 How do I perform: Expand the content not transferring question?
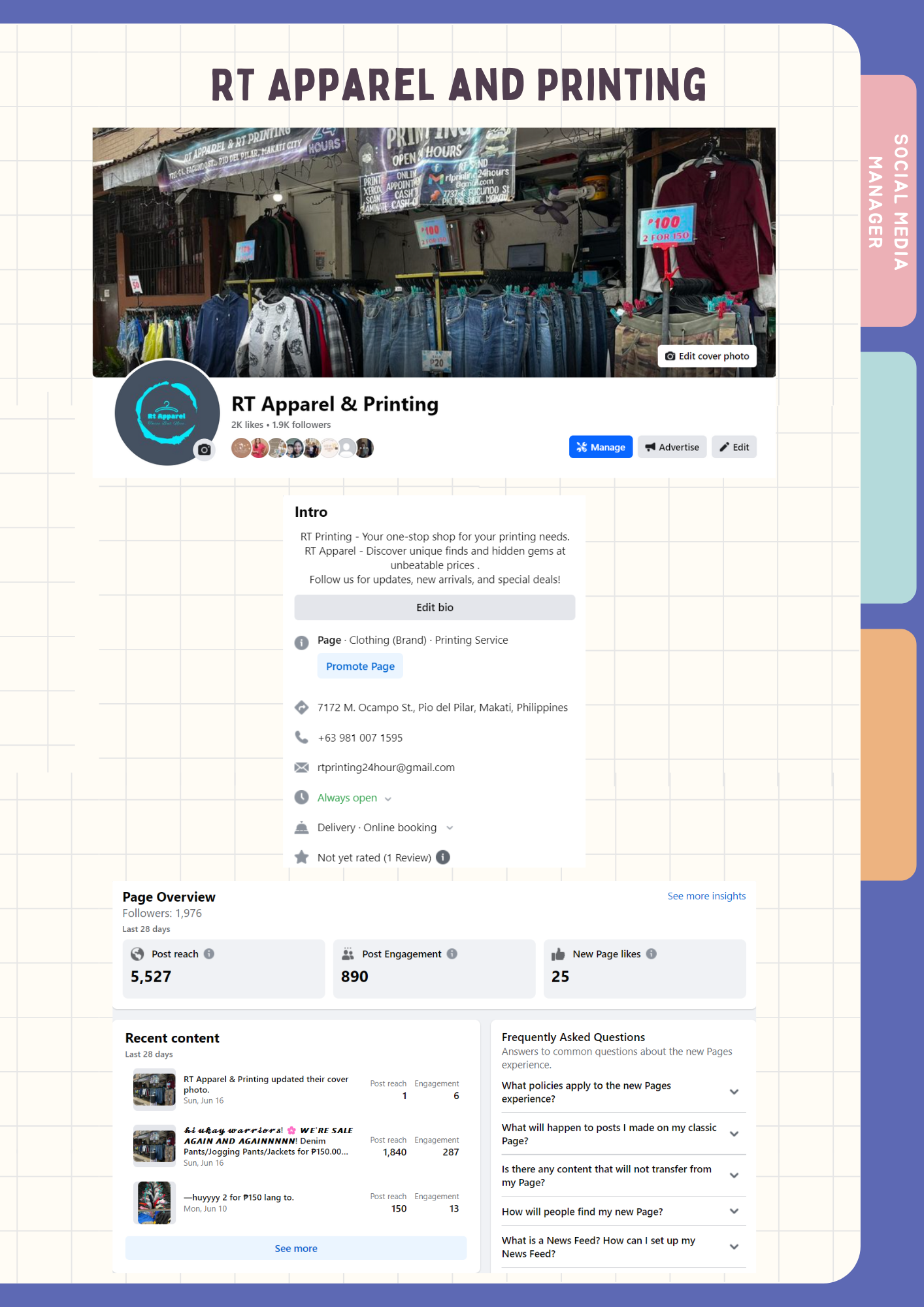[734, 1176]
